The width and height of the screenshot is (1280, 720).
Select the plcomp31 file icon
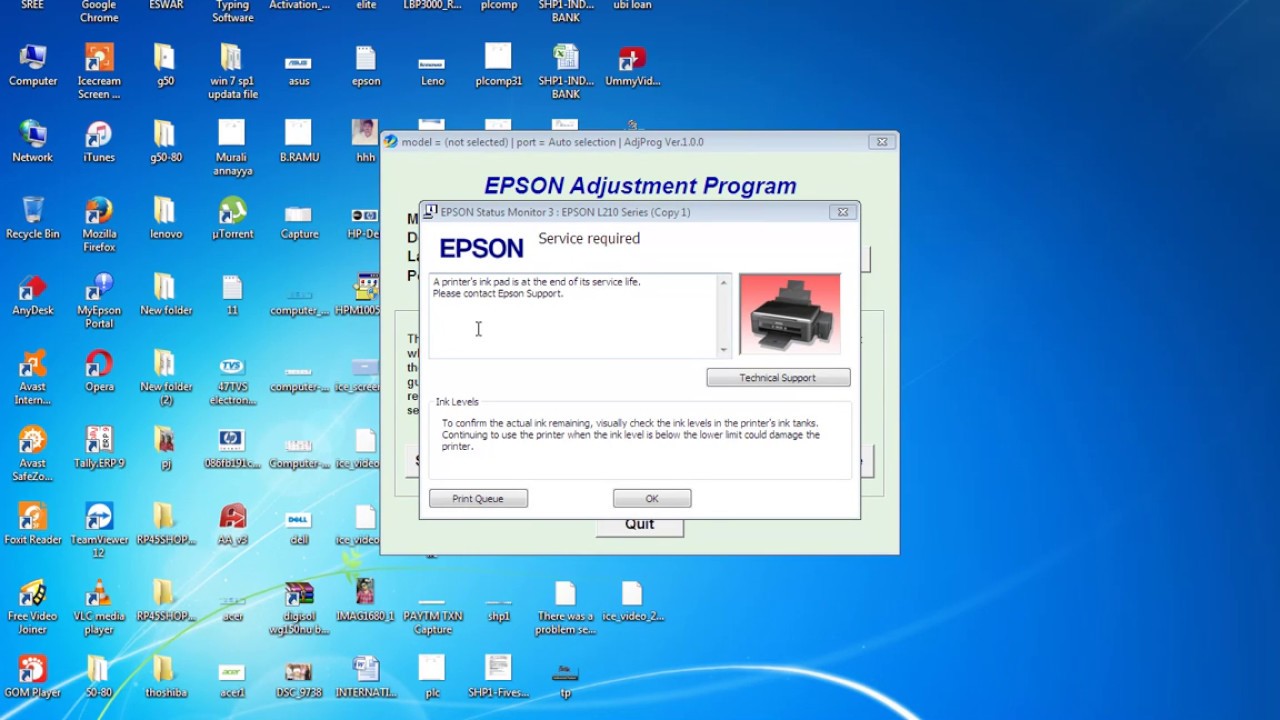point(498,66)
